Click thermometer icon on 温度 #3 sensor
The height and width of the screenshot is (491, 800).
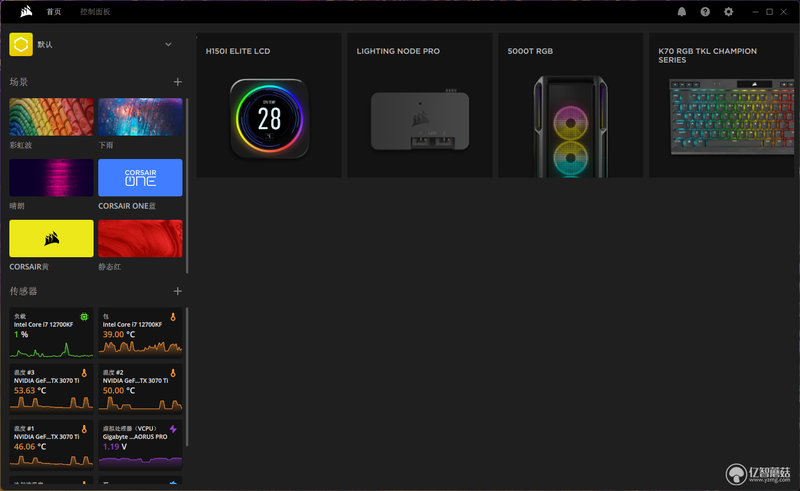84,373
